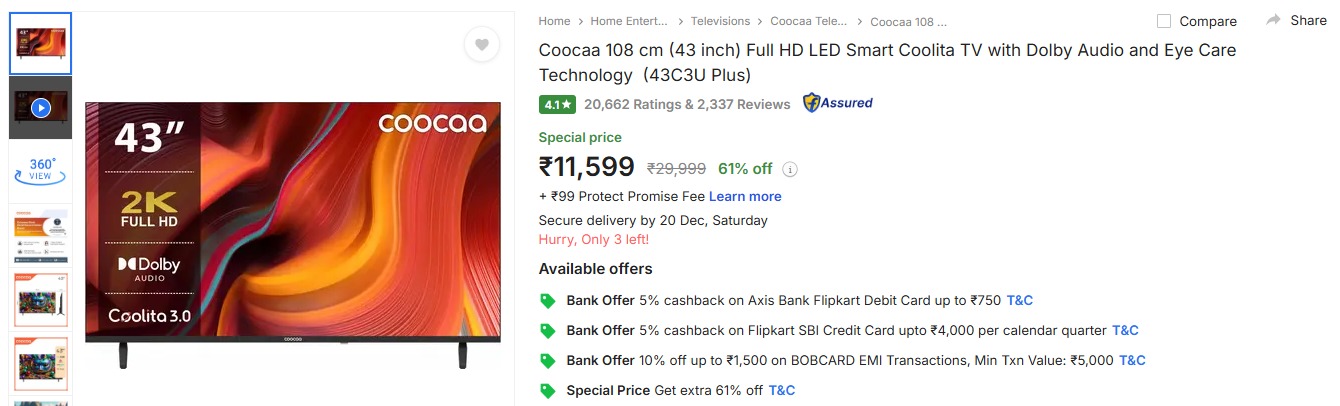Image resolution: width=1340 pixels, height=406 pixels.
Task: Click Learn more for Protect Promise Fee
Action: [745, 196]
